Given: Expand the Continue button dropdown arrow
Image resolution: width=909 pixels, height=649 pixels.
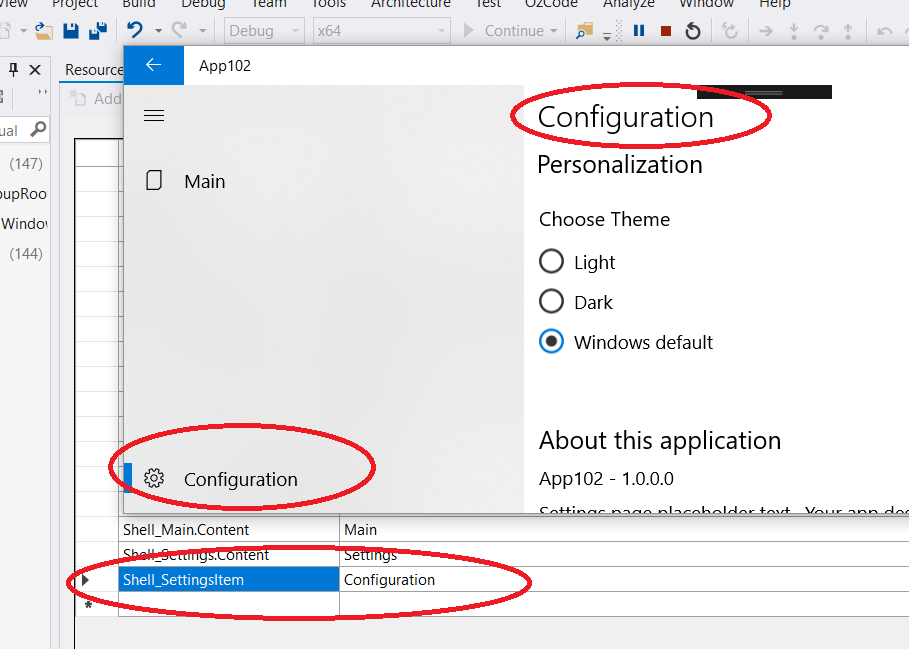Looking at the screenshot, I should [x=554, y=31].
